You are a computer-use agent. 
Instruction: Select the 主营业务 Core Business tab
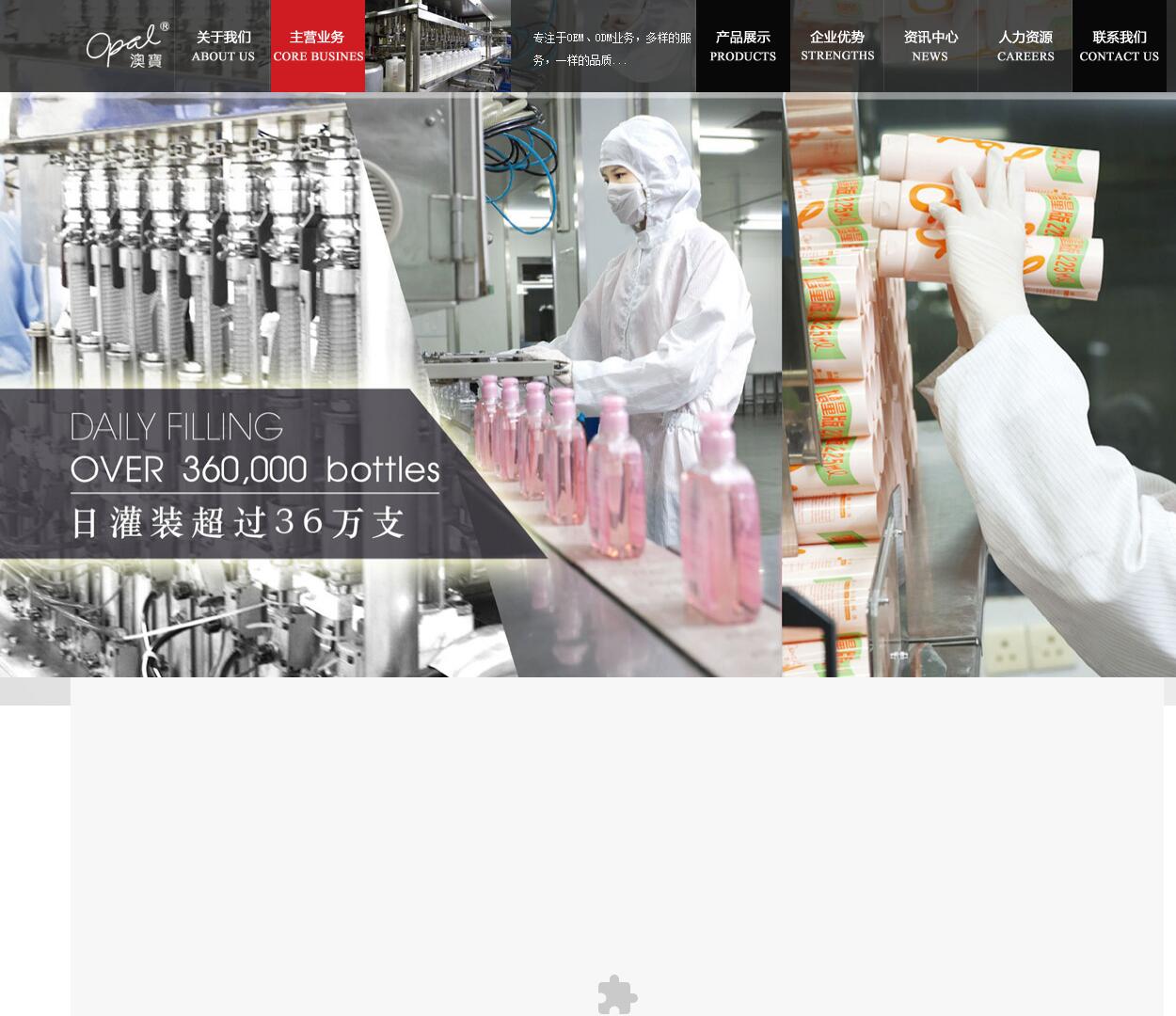pyautogui.click(x=318, y=46)
